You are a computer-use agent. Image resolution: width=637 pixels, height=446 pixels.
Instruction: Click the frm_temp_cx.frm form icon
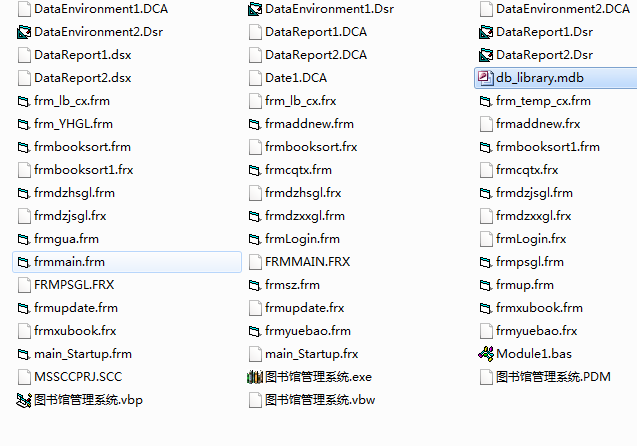486,101
